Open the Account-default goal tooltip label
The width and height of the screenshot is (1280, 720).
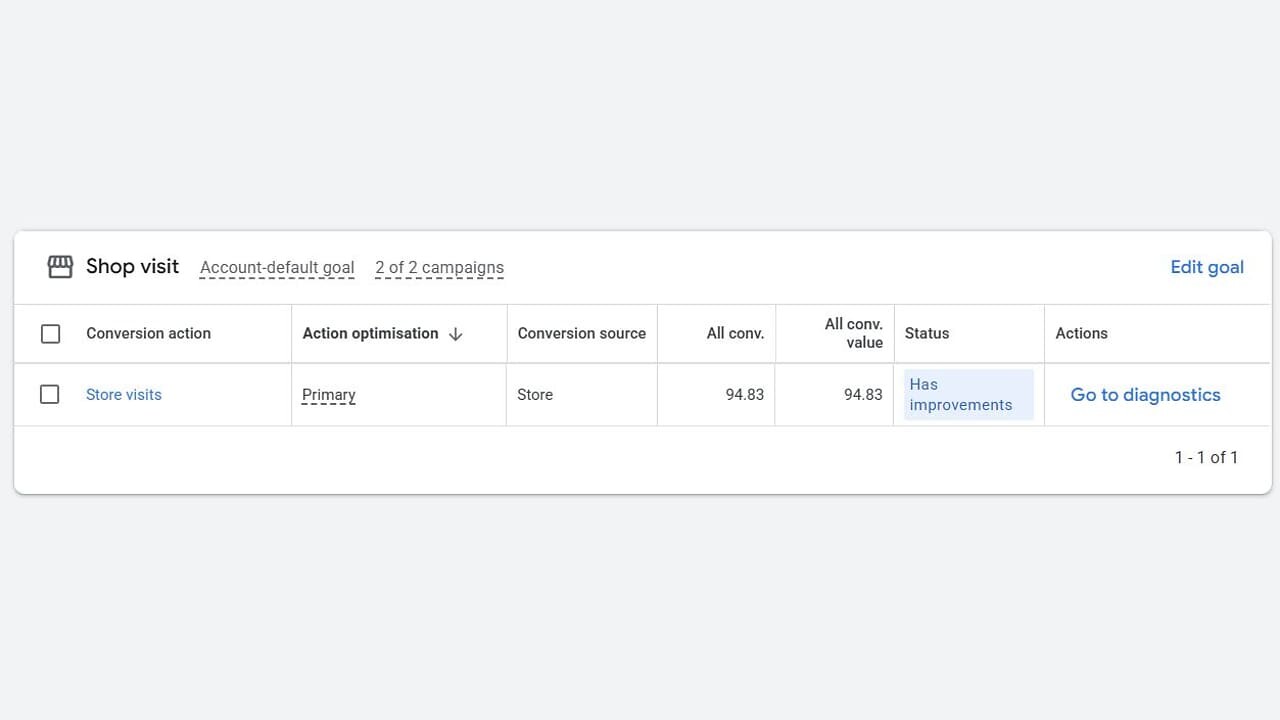pyautogui.click(x=277, y=268)
